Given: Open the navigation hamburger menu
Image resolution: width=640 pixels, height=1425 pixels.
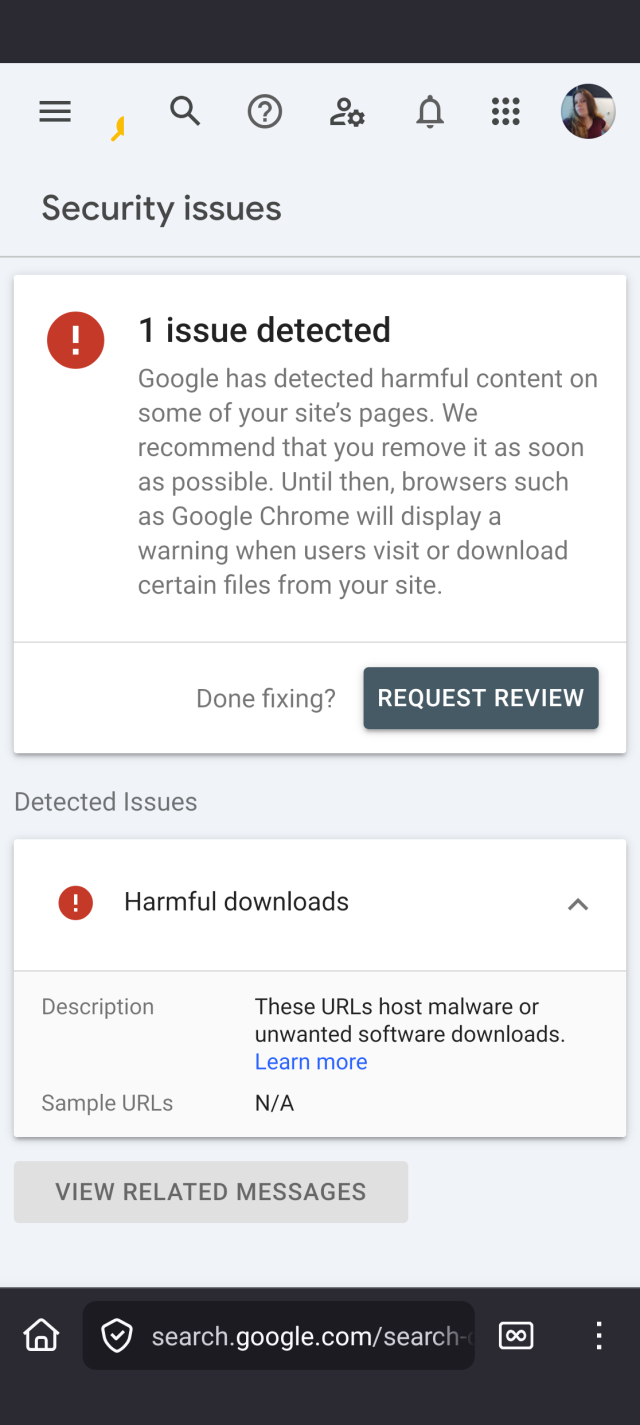Looking at the screenshot, I should coord(55,111).
